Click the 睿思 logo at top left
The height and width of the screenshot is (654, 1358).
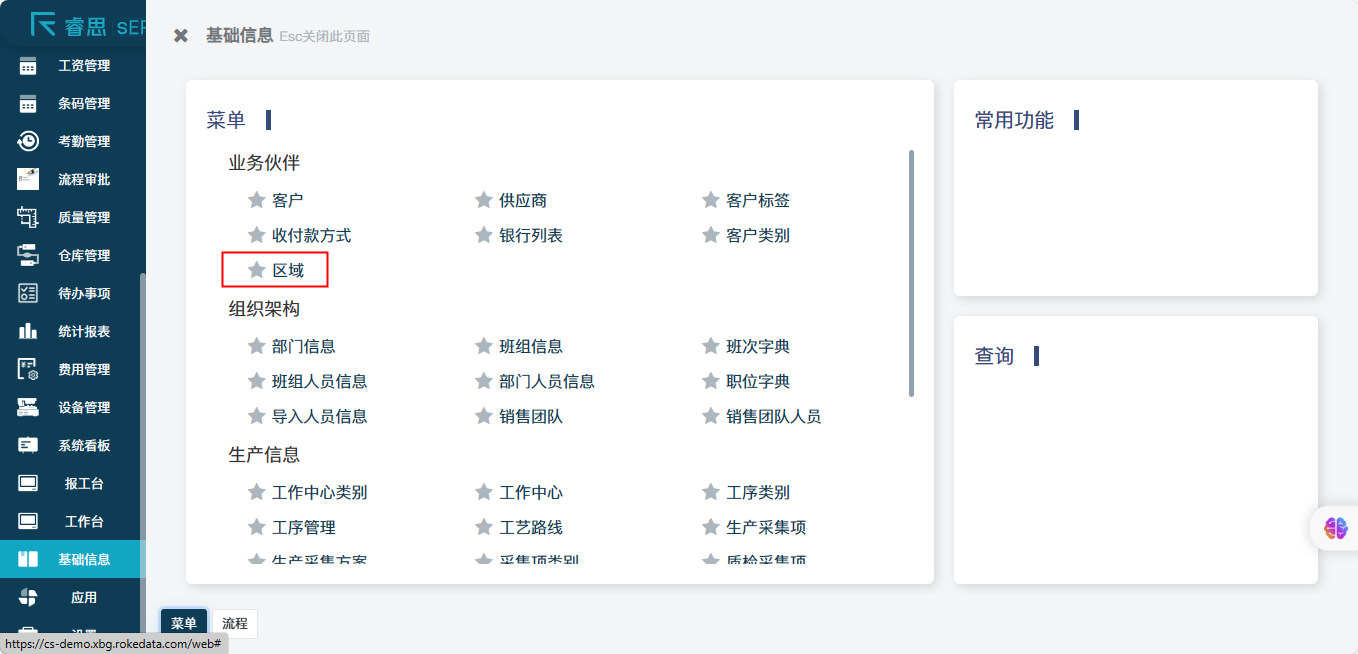[x=70, y=25]
